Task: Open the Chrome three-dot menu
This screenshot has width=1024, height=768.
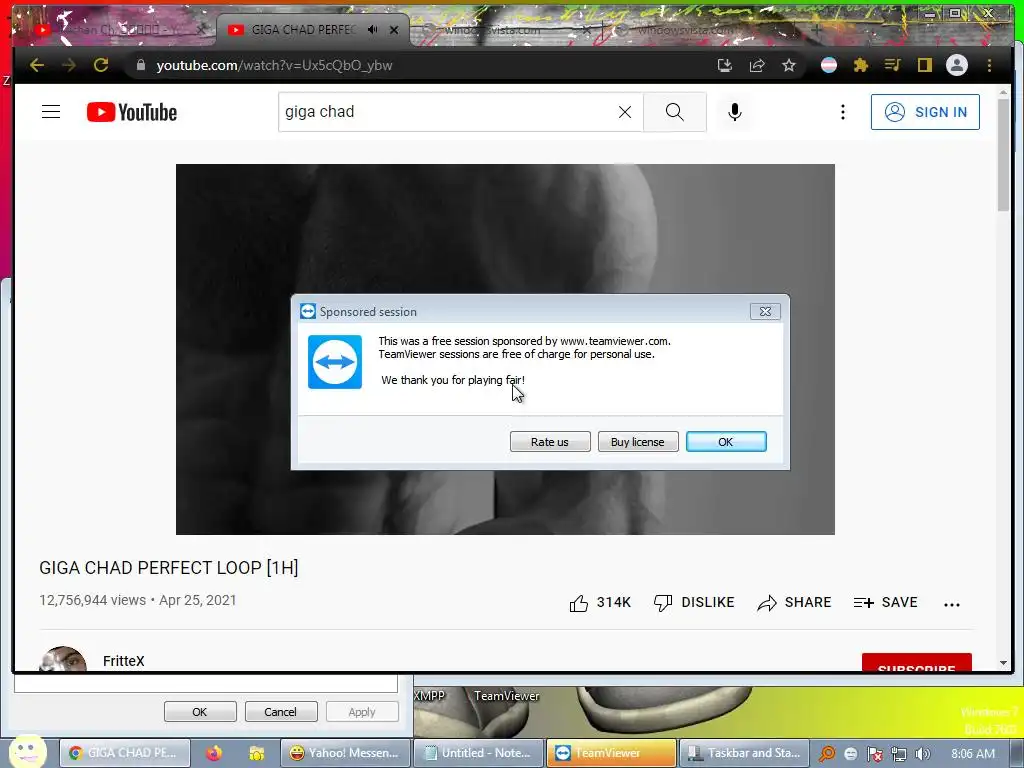Action: [x=989, y=65]
